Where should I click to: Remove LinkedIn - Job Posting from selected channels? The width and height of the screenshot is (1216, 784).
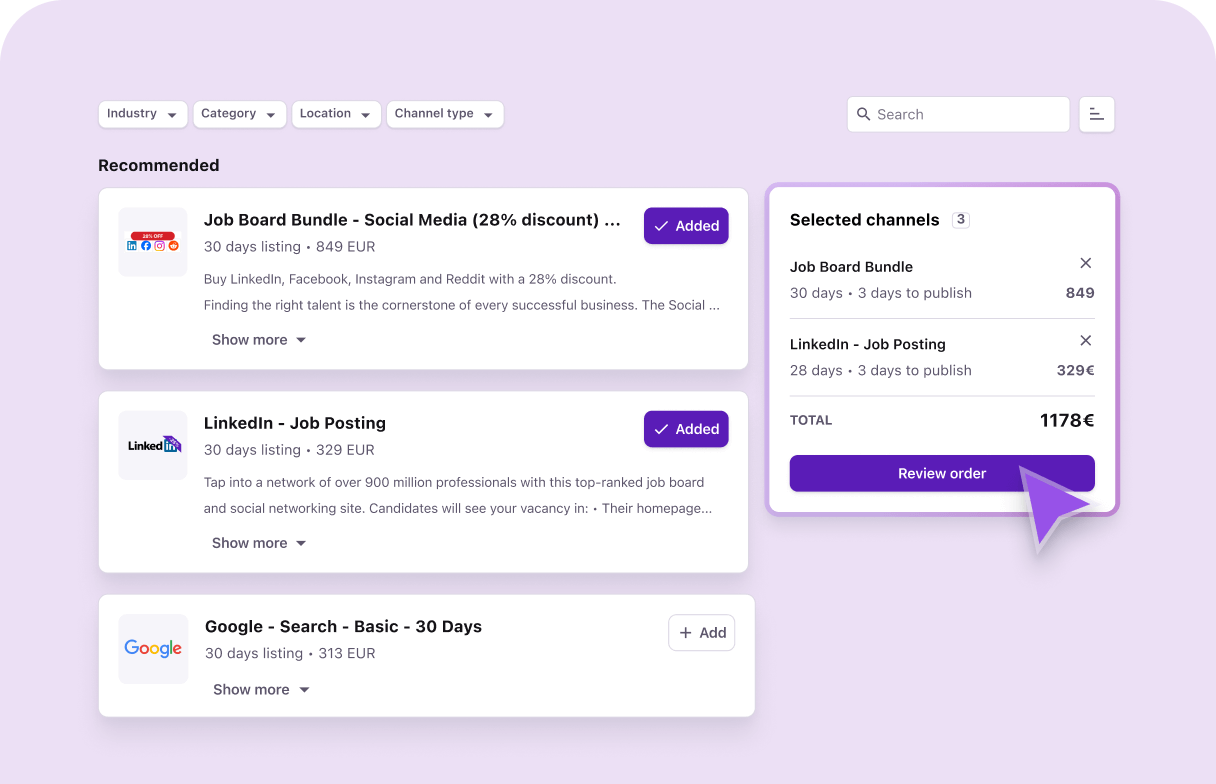[1085, 340]
